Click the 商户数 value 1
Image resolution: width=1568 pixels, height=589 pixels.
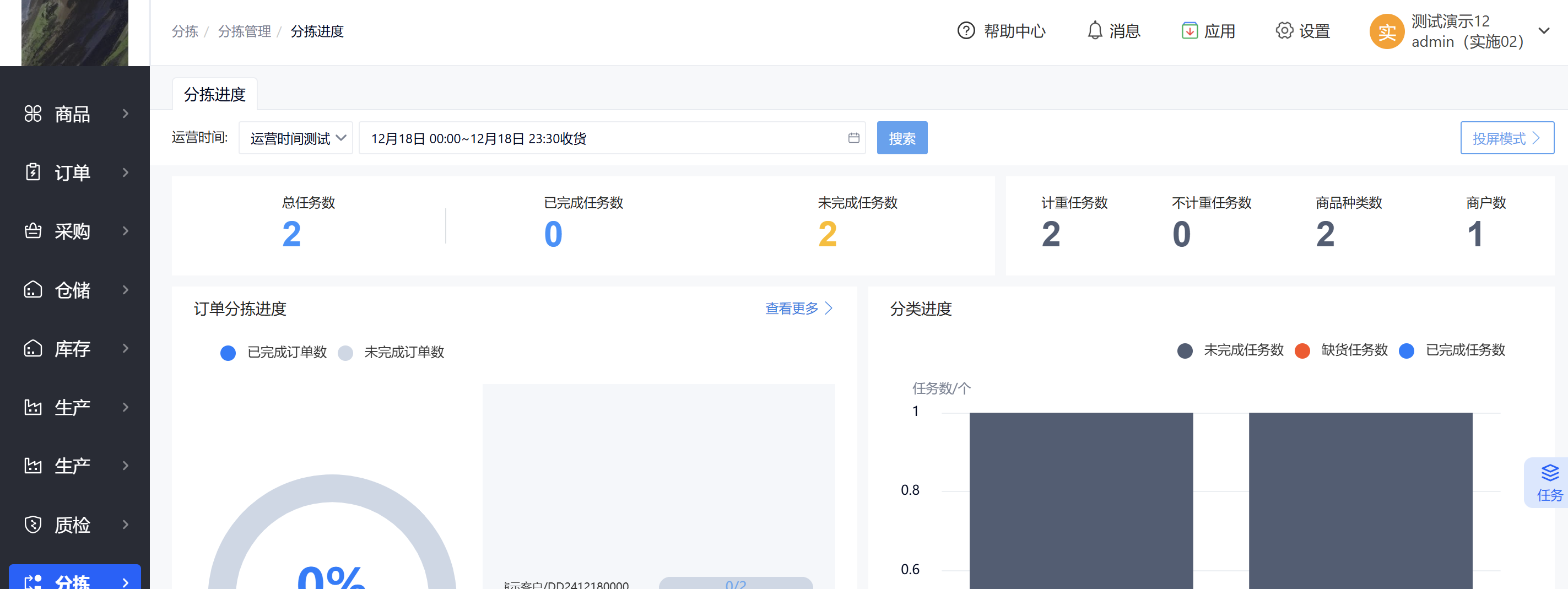point(1475,234)
